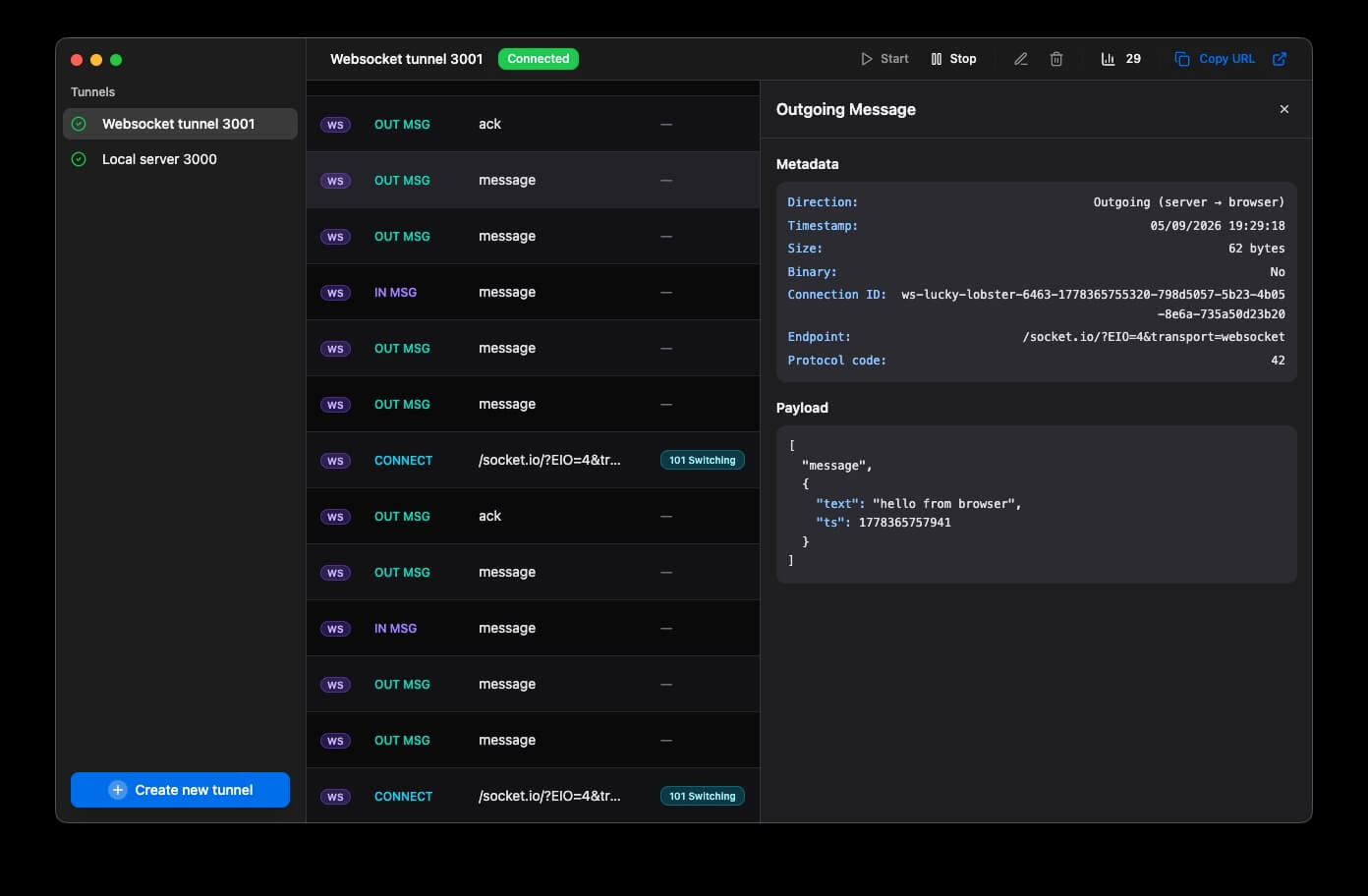The image size is (1368, 896).
Task: Open the upper CONNECT /socket.io row
Action: click(533, 460)
